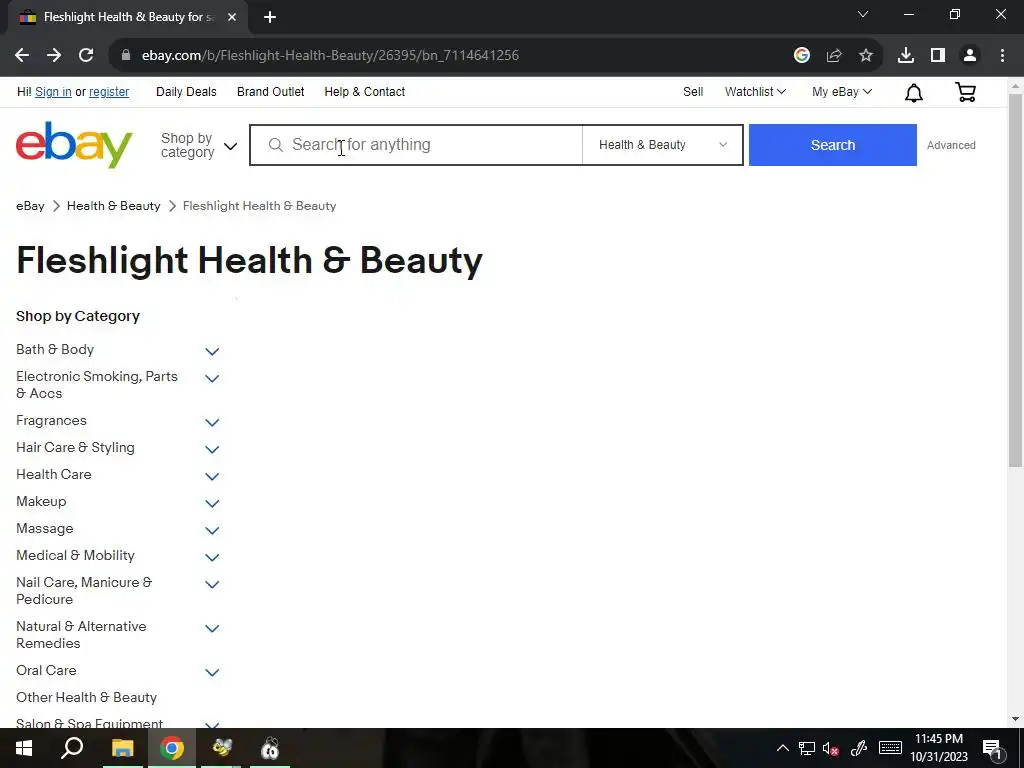Open Brand Outlet page

[270, 92]
